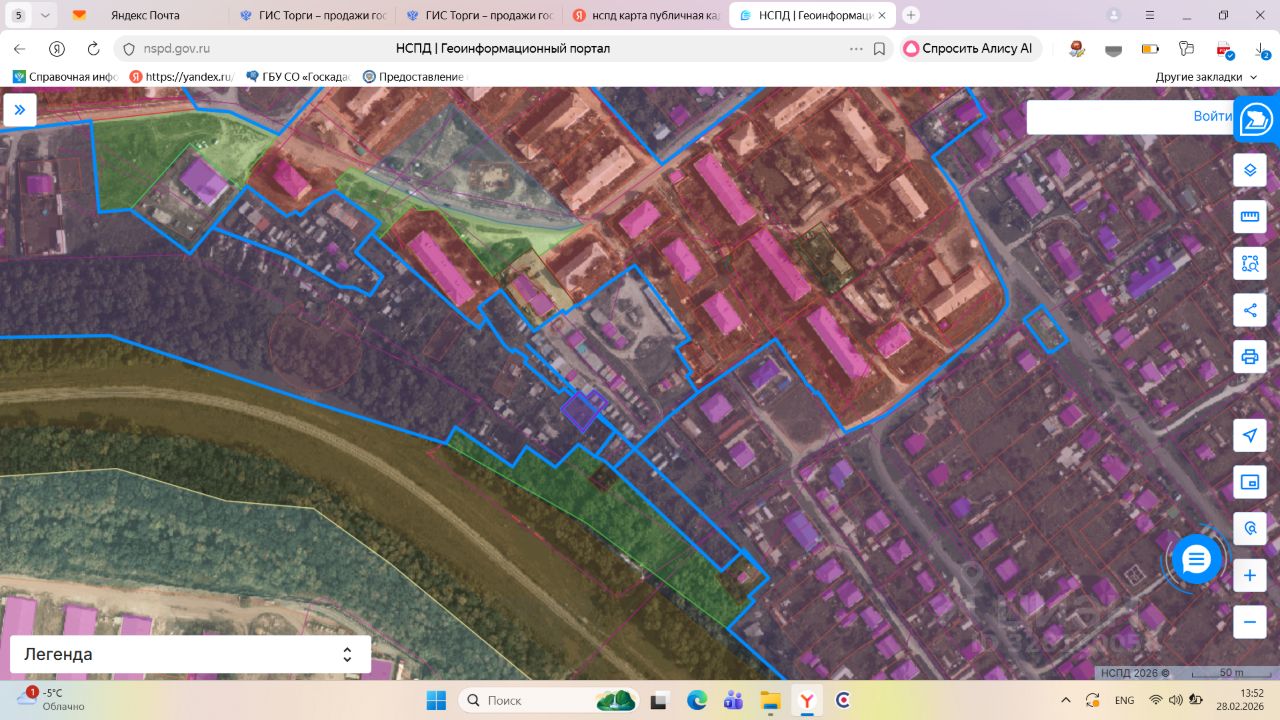Switch to the Яндекс Почта tab

click(x=144, y=15)
